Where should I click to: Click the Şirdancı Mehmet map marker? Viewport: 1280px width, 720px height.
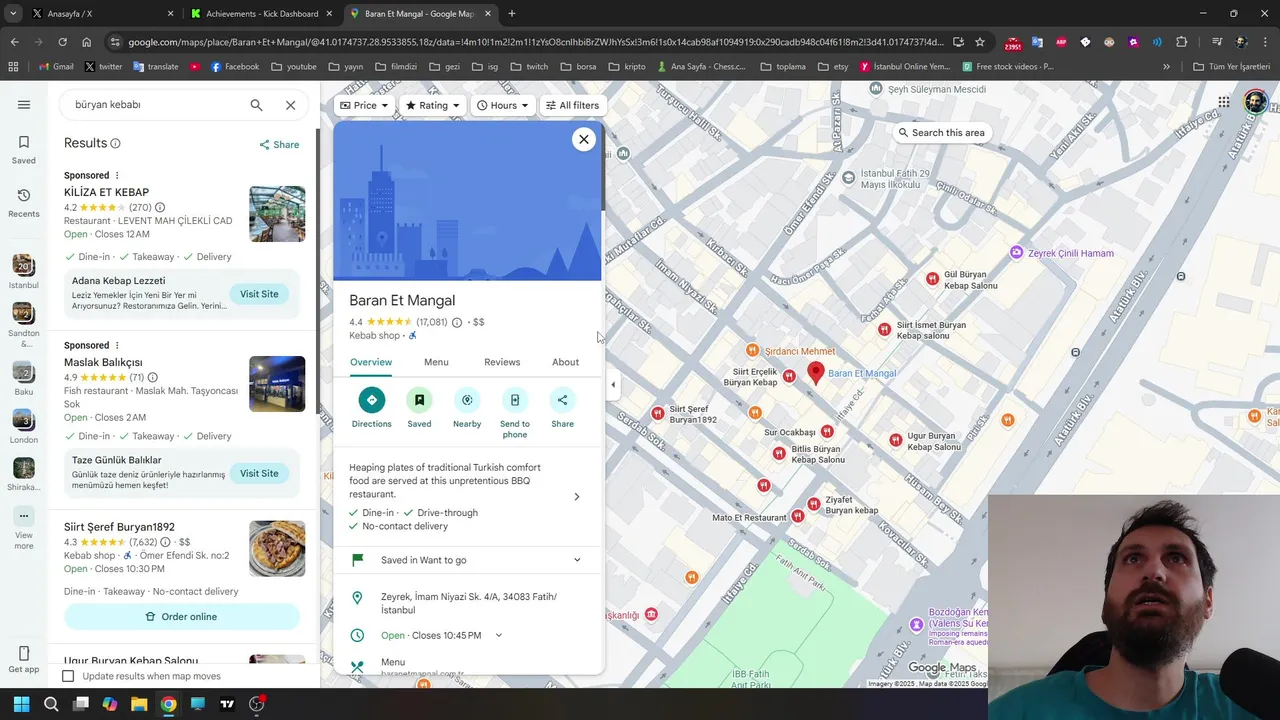[752, 351]
